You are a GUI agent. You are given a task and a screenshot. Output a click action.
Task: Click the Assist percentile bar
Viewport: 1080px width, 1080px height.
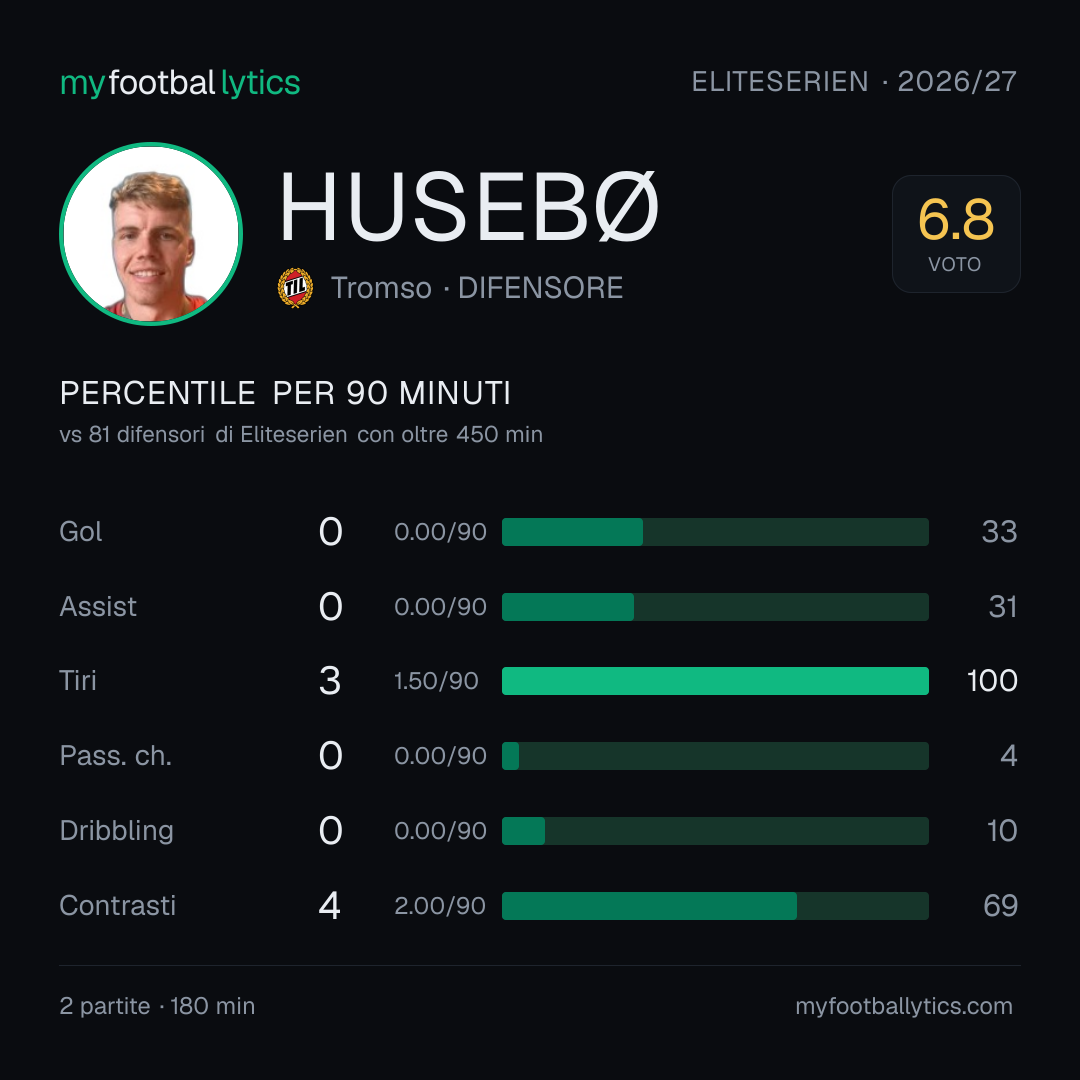tap(715, 607)
